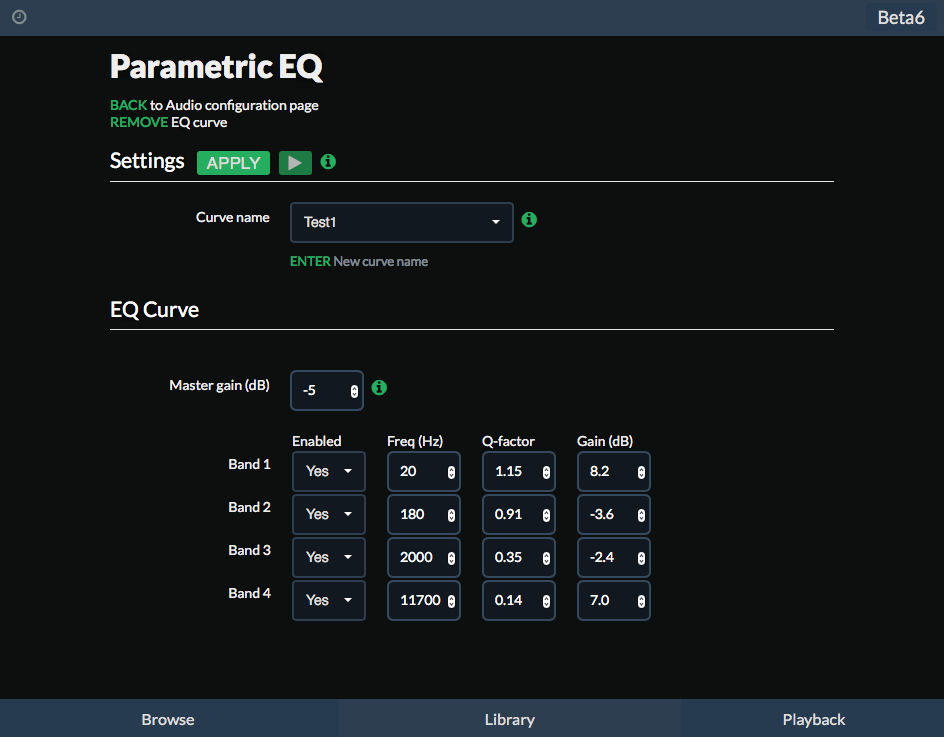Image resolution: width=944 pixels, height=737 pixels.
Task: Click the Band 3 Q-factor stepper arrows
Action: (546, 559)
